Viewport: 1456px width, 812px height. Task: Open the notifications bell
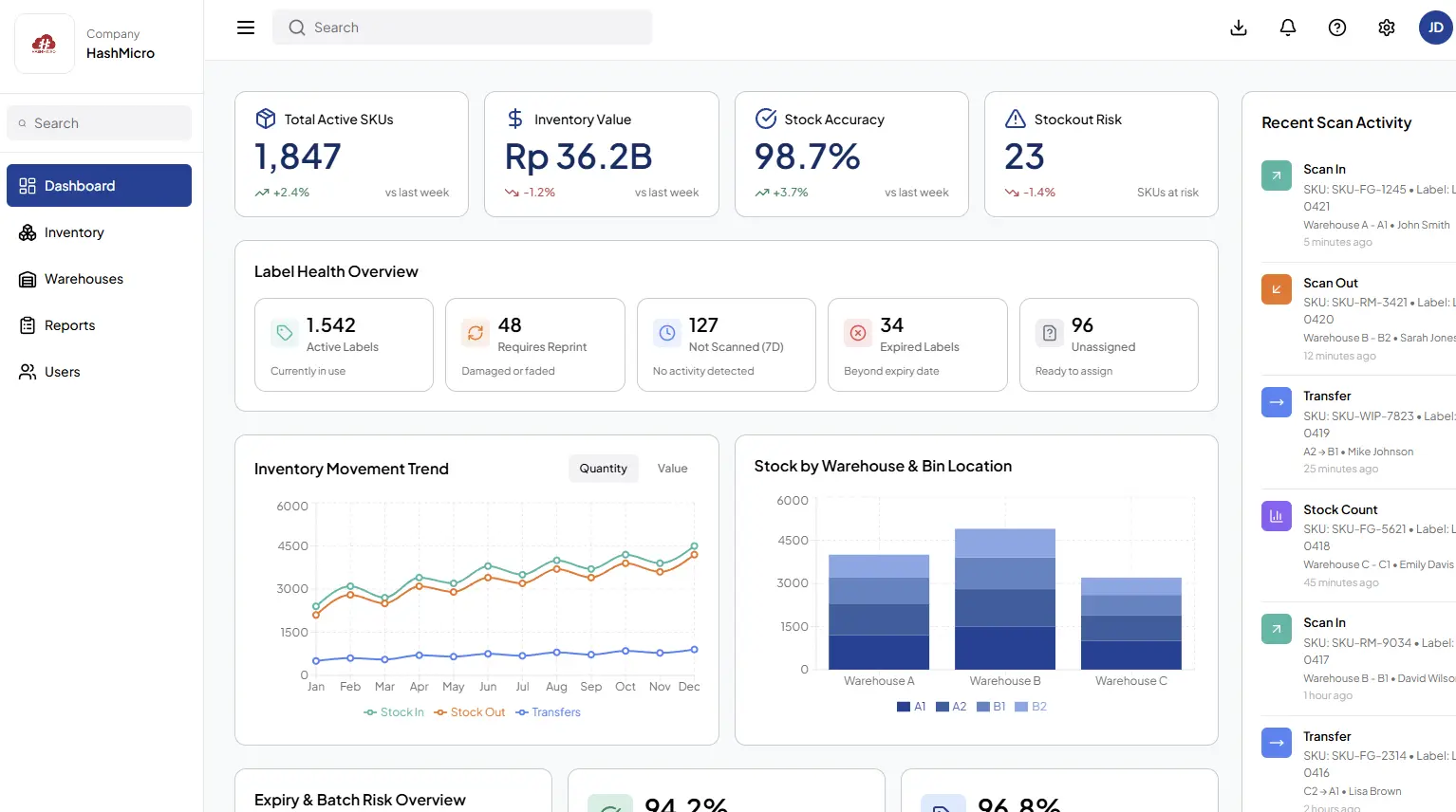(1288, 28)
